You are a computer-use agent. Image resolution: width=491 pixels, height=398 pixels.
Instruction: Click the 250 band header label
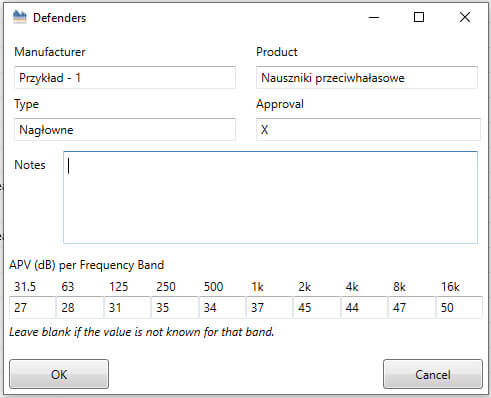click(x=166, y=287)
